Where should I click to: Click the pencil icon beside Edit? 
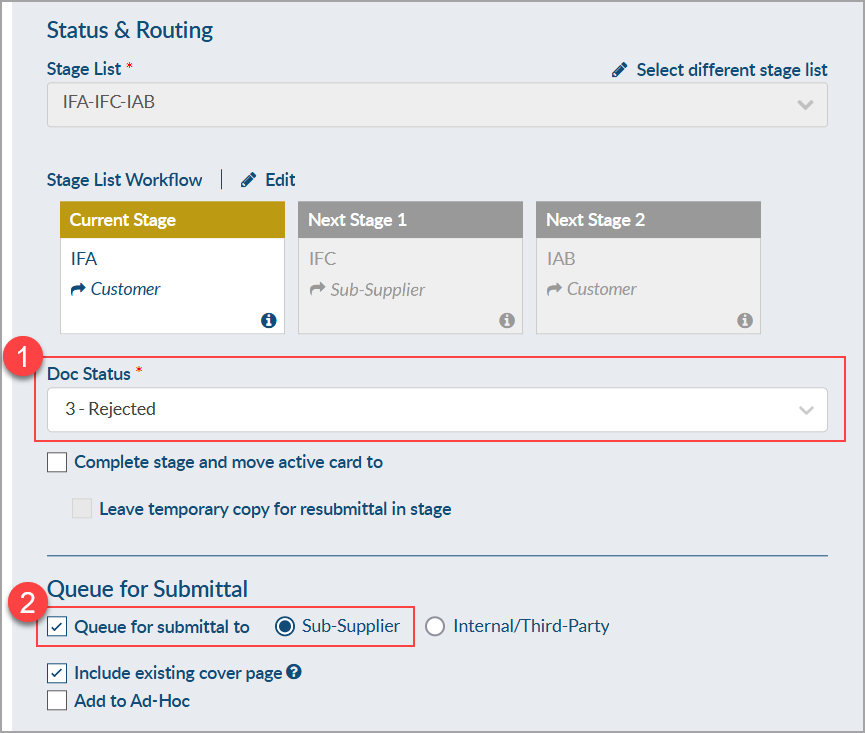coord(249,180)
